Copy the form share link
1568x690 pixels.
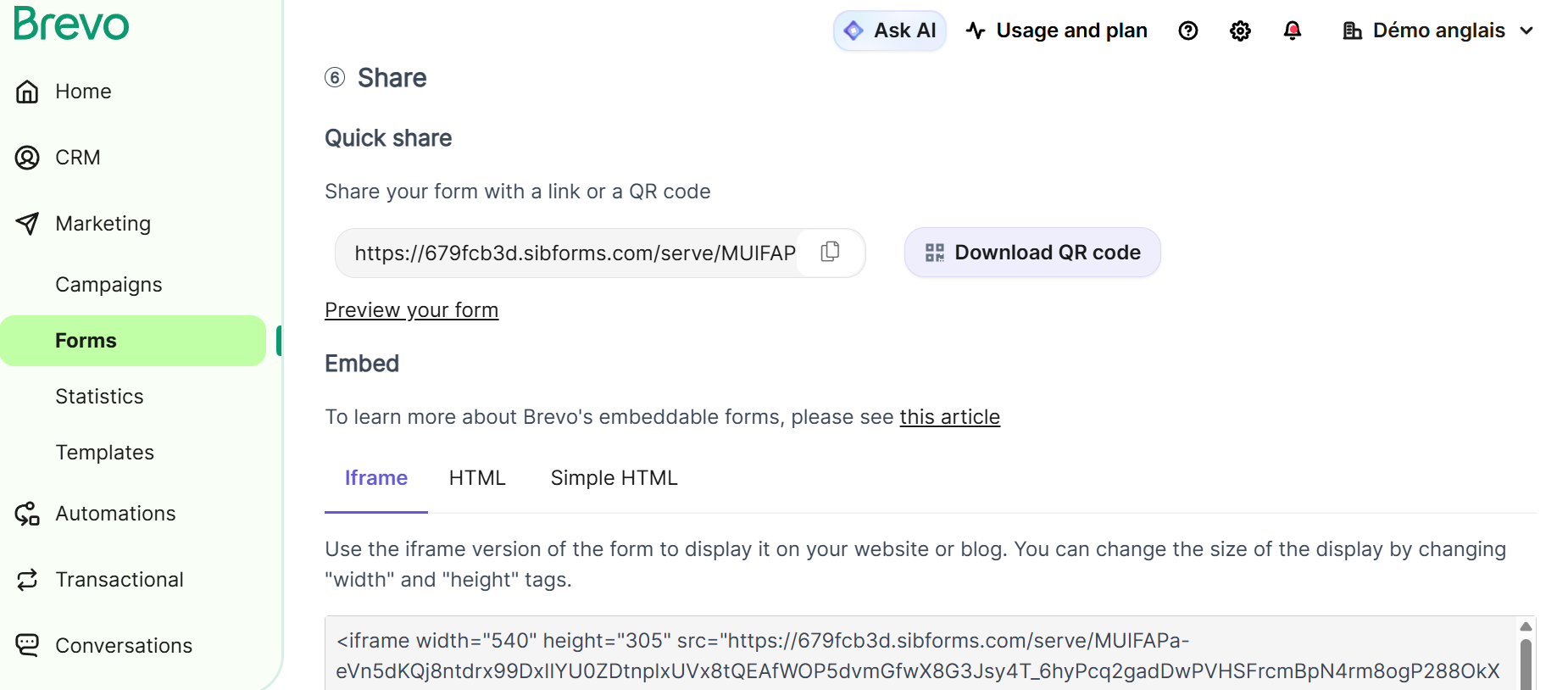(x=830, y=252)
